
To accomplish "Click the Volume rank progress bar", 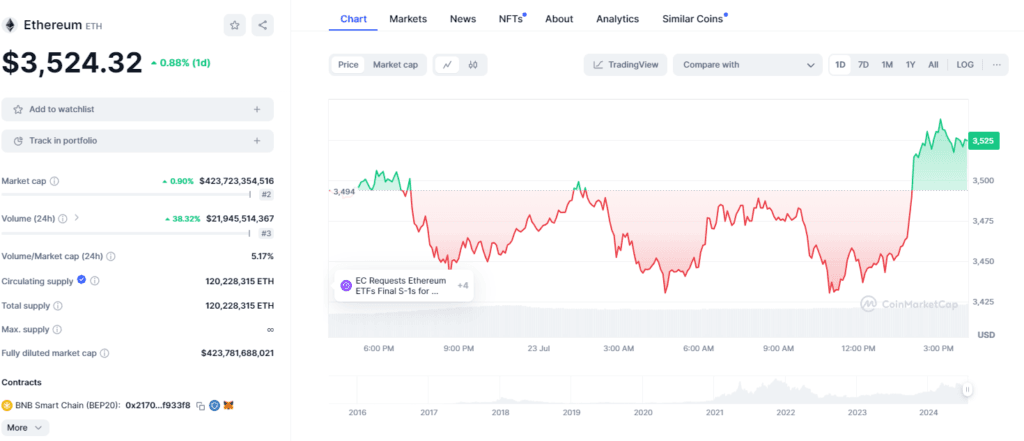I will click(x=127, y=233).
